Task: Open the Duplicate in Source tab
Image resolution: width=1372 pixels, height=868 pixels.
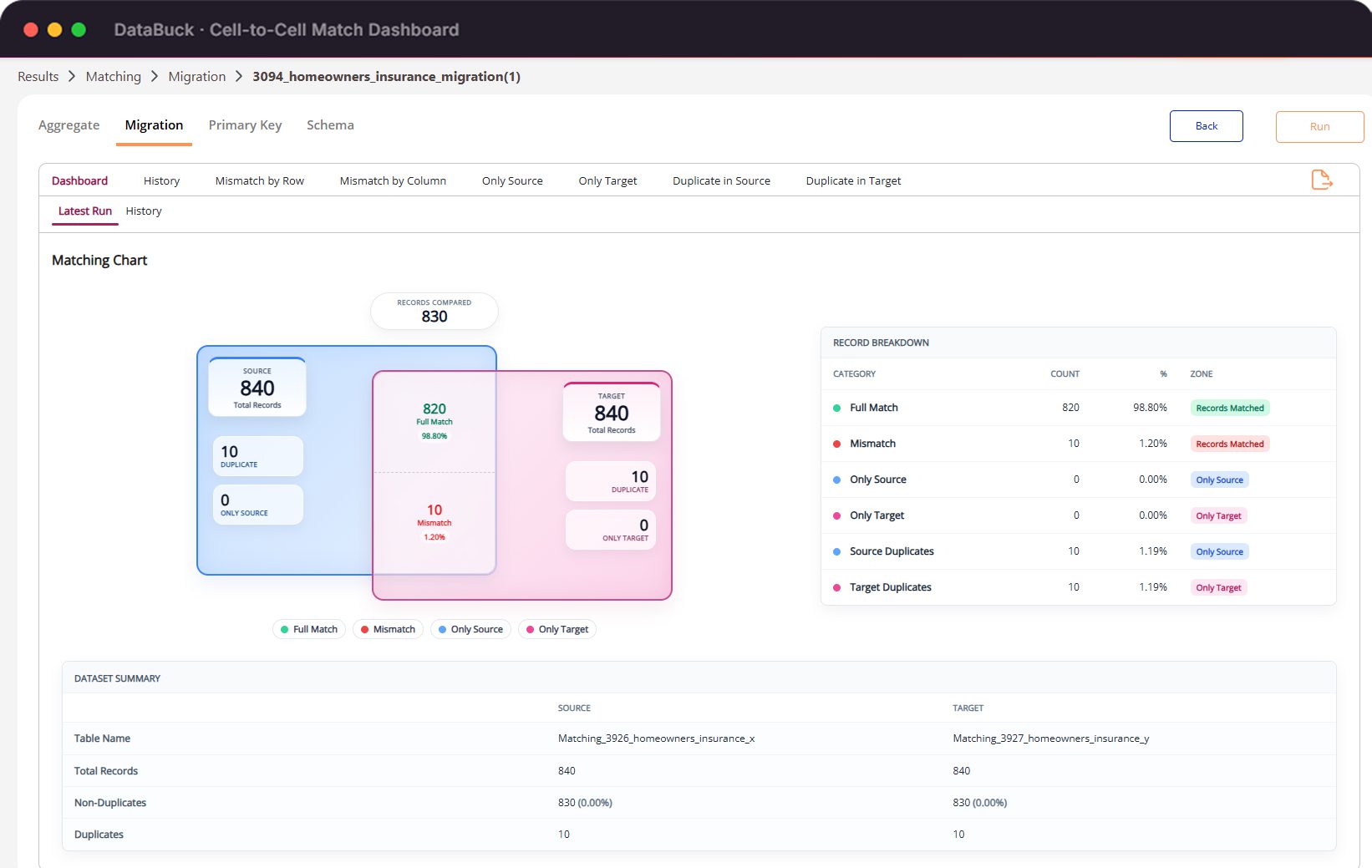Action: click(721, 180)
